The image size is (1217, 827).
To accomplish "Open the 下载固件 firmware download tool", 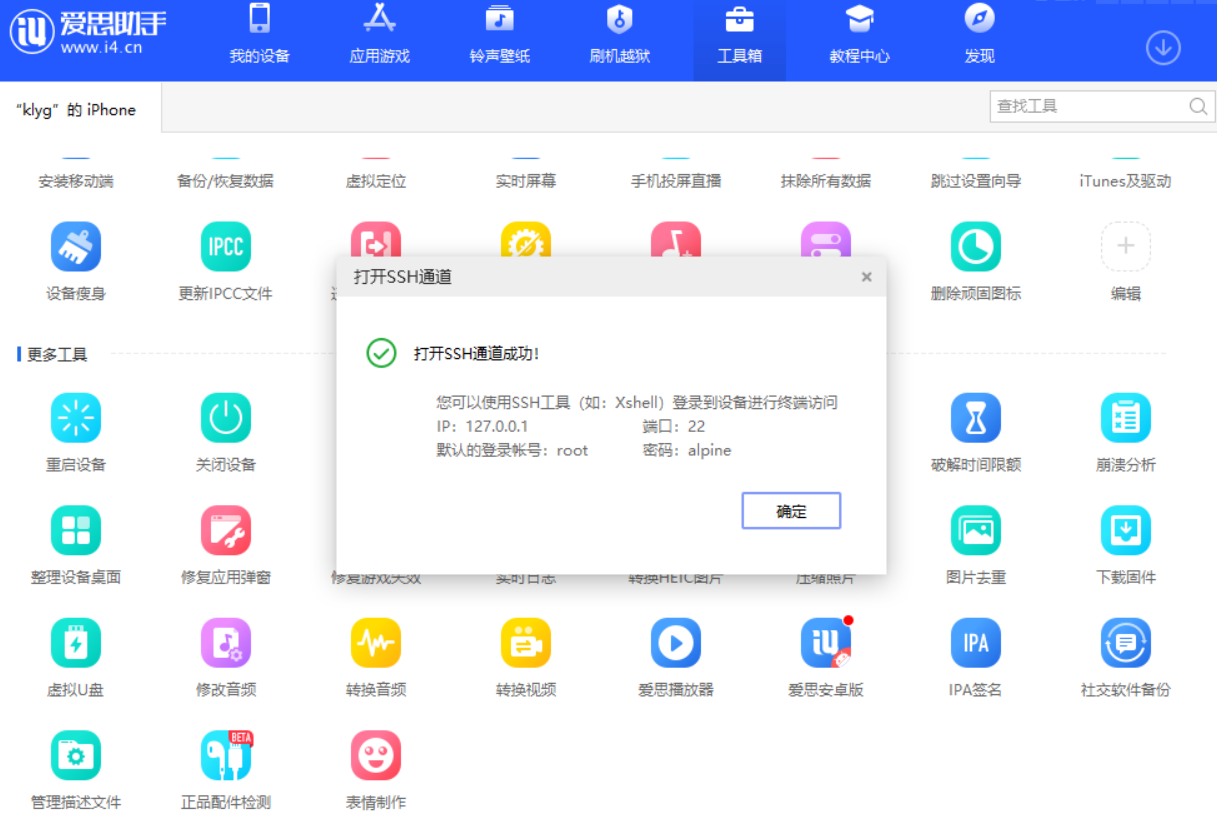I will 1126,543.
